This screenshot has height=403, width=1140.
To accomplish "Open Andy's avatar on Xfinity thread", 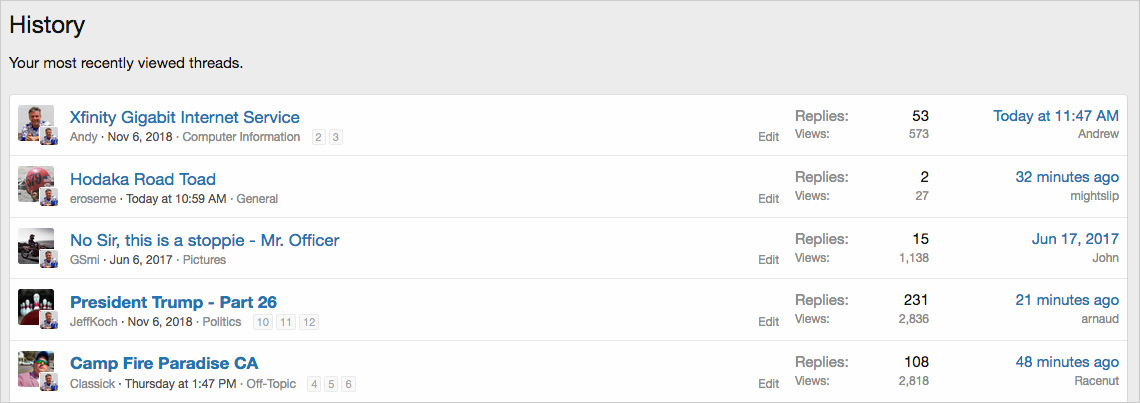I will point(36,123).
